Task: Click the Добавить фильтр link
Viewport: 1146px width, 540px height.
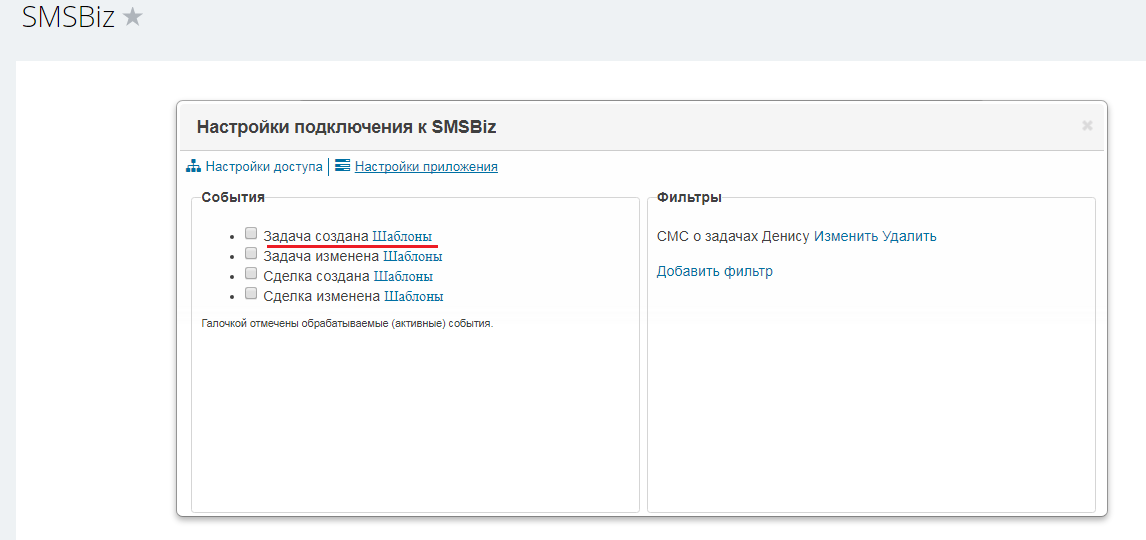Action: click(715, 271)
